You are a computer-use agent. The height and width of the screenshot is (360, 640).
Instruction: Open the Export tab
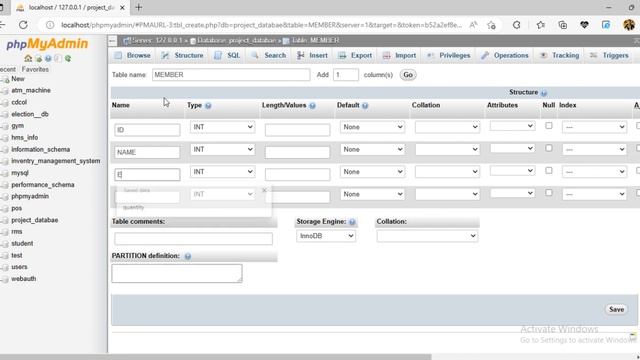(355, 56)
